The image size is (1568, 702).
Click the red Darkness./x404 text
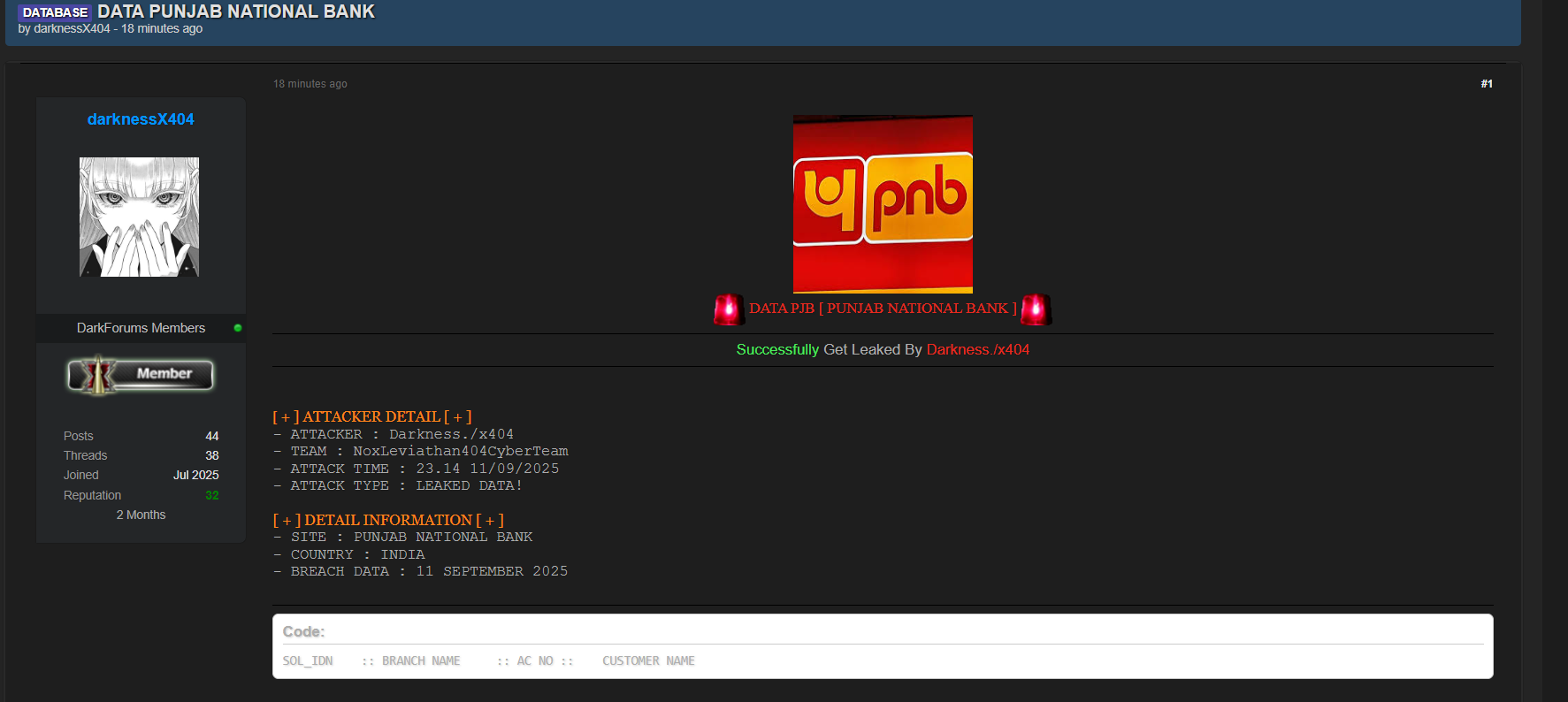click(977, 349)
